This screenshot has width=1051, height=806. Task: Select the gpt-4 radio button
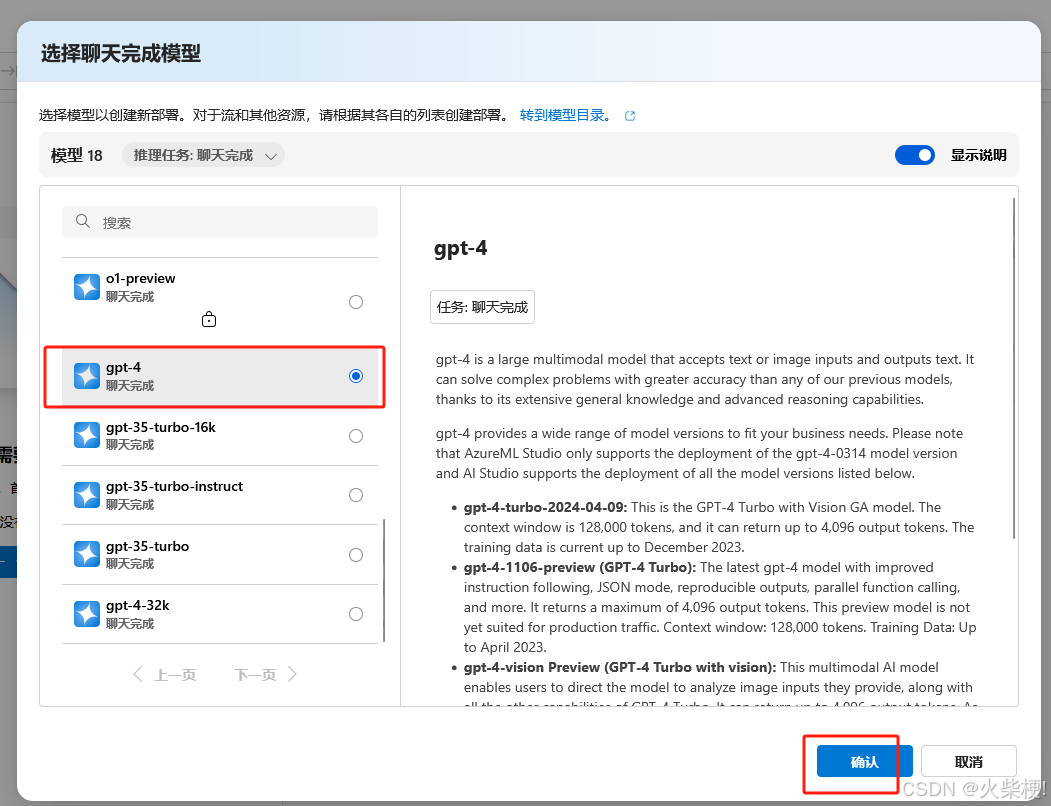356,376
